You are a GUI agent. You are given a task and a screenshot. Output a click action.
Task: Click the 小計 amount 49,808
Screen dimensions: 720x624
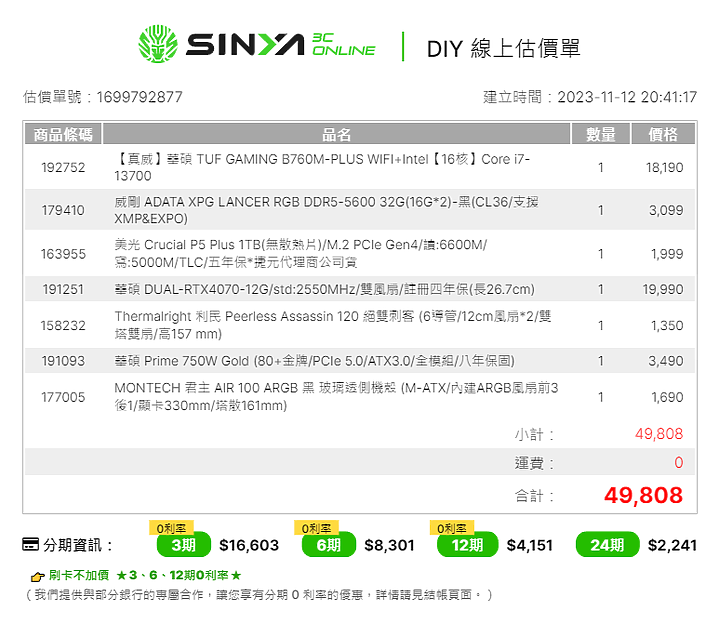click(659, 434)
